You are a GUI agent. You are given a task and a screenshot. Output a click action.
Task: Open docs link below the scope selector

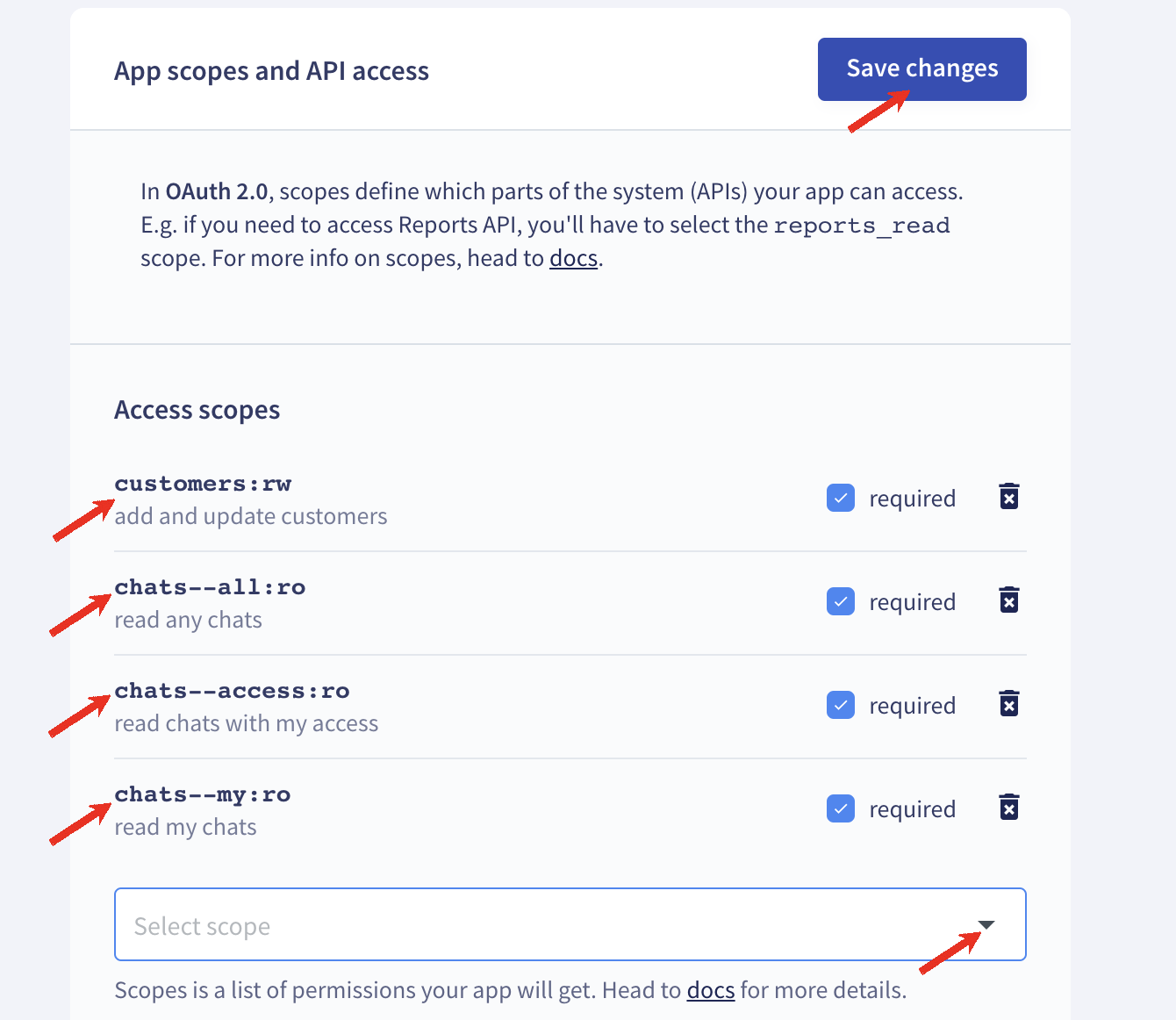[710, 991]
